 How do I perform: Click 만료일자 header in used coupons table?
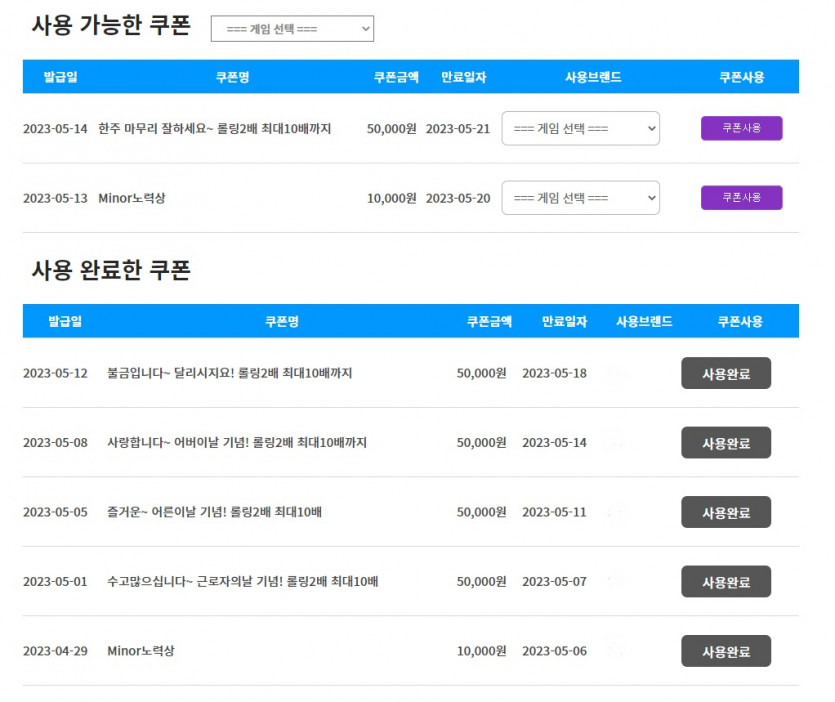tap(564, 322)
